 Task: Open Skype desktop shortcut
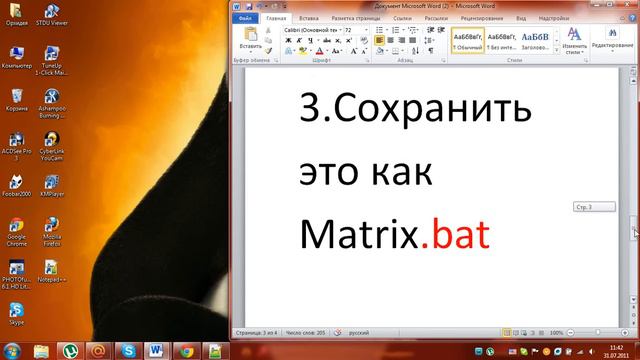coord(17,313)
